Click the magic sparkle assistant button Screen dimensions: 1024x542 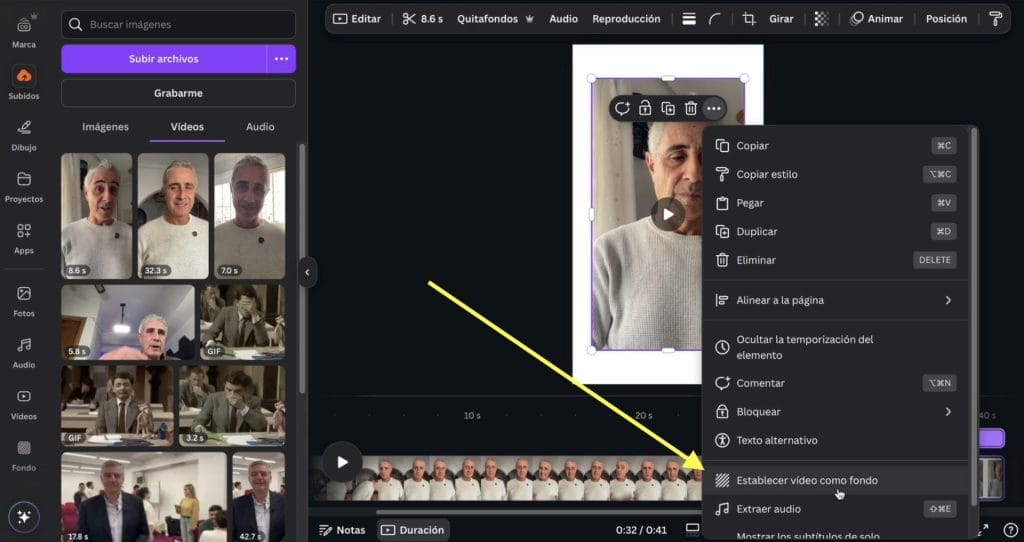pos(24,516)
